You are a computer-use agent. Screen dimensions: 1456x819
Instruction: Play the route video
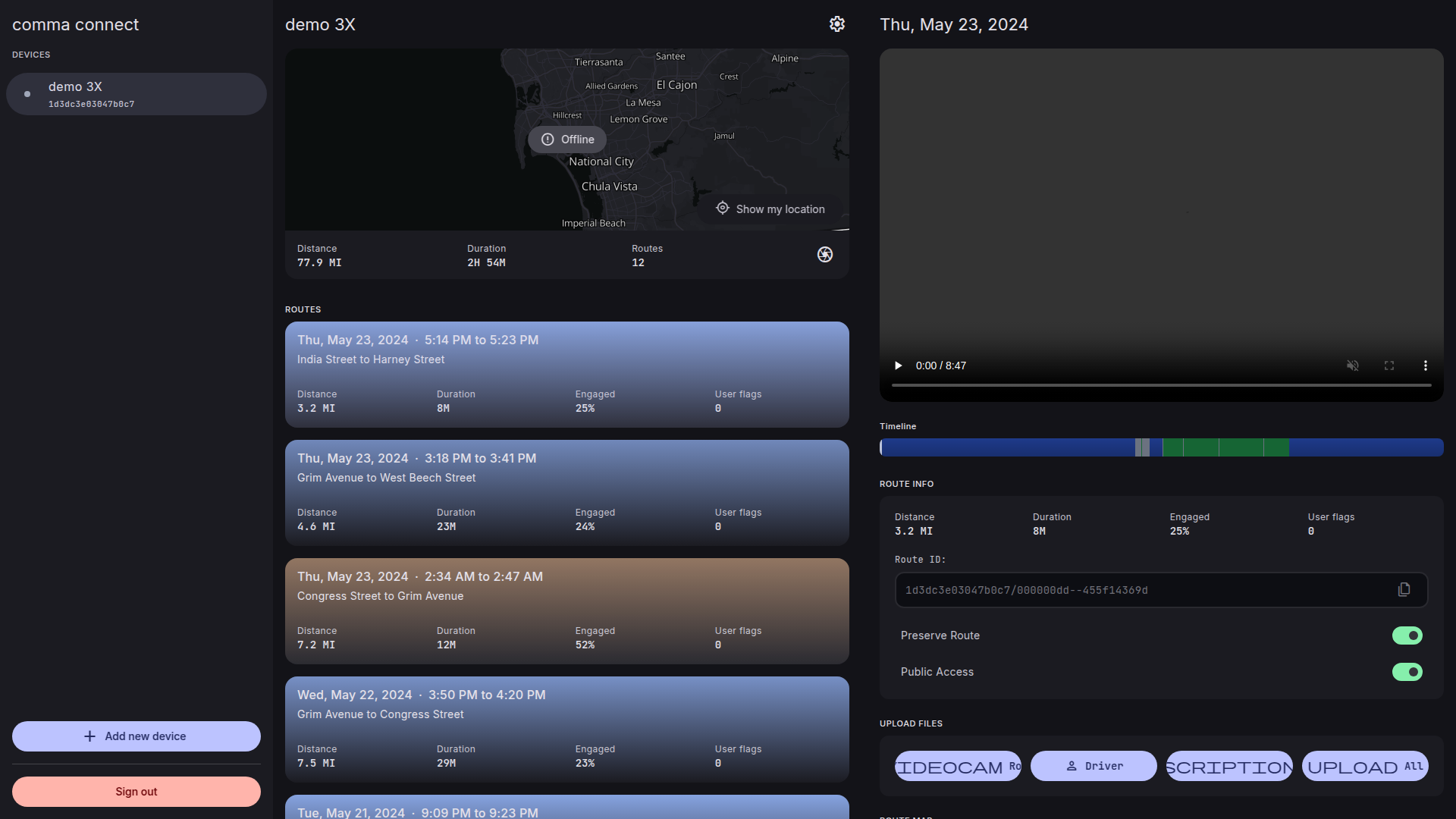pyautogui.click(x=899, y=366)
